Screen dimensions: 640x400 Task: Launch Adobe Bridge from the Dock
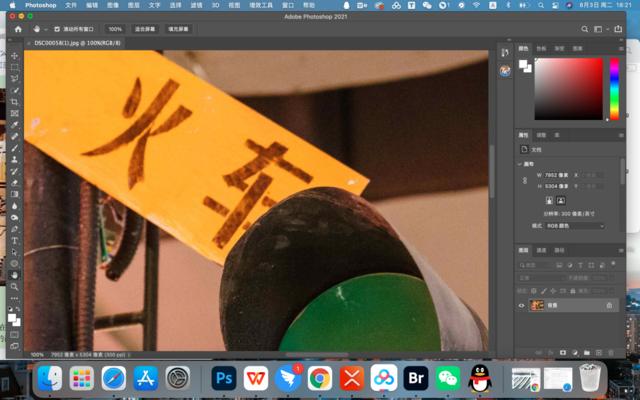[x=416, y=378]
